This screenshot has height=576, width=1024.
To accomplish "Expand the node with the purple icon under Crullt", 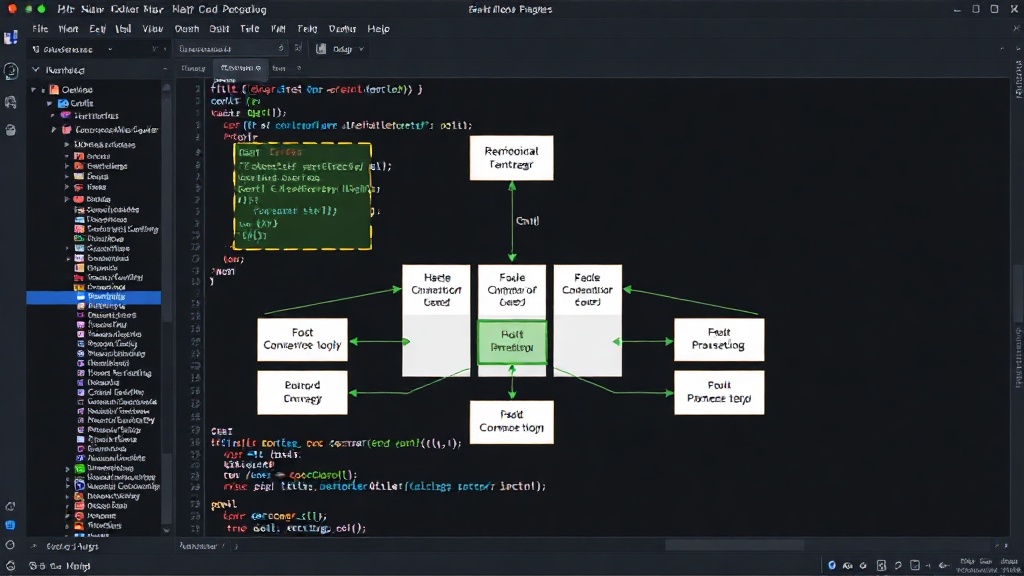I will [53, 116].
